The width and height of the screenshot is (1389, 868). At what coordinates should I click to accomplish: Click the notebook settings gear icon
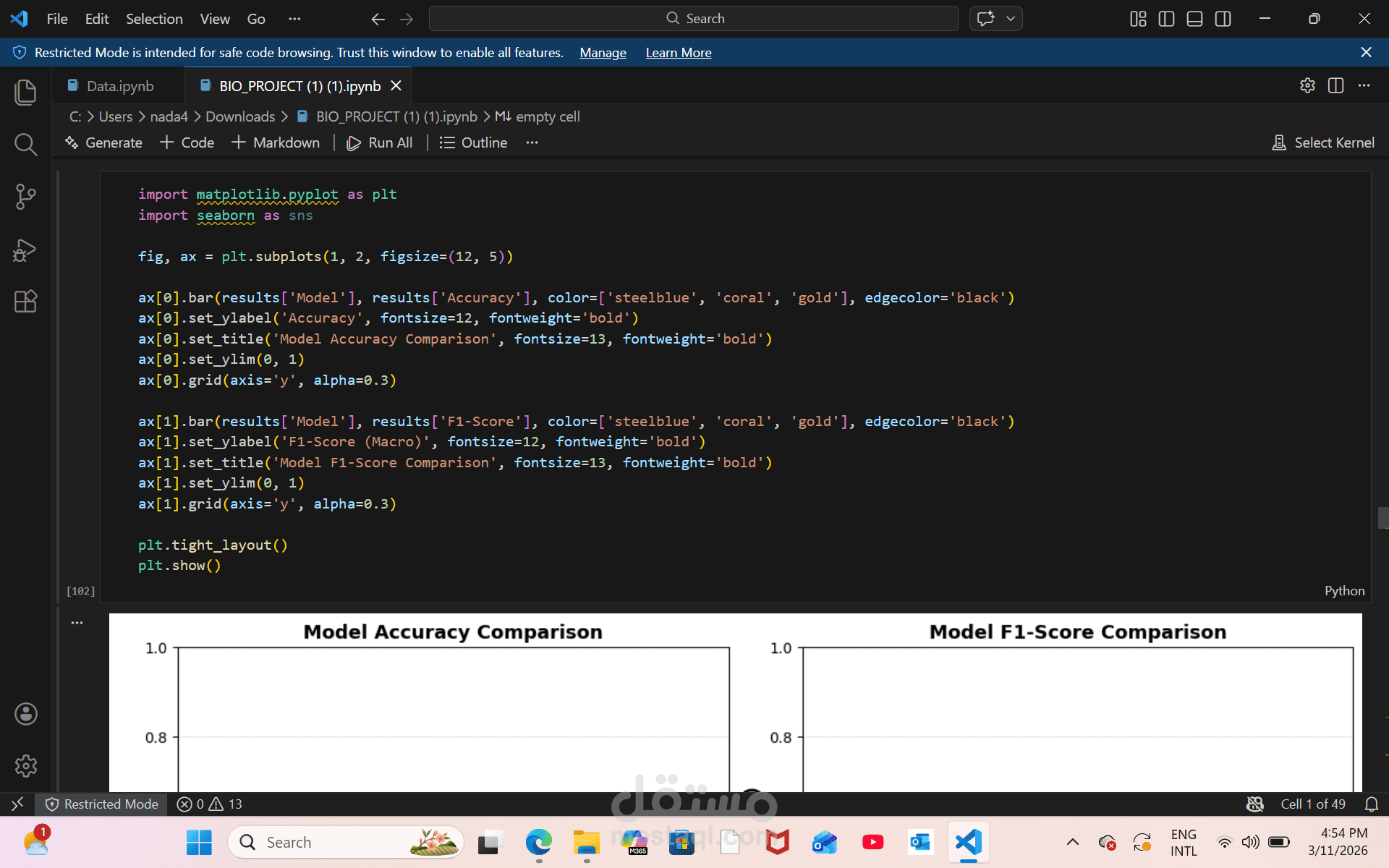1307,85
